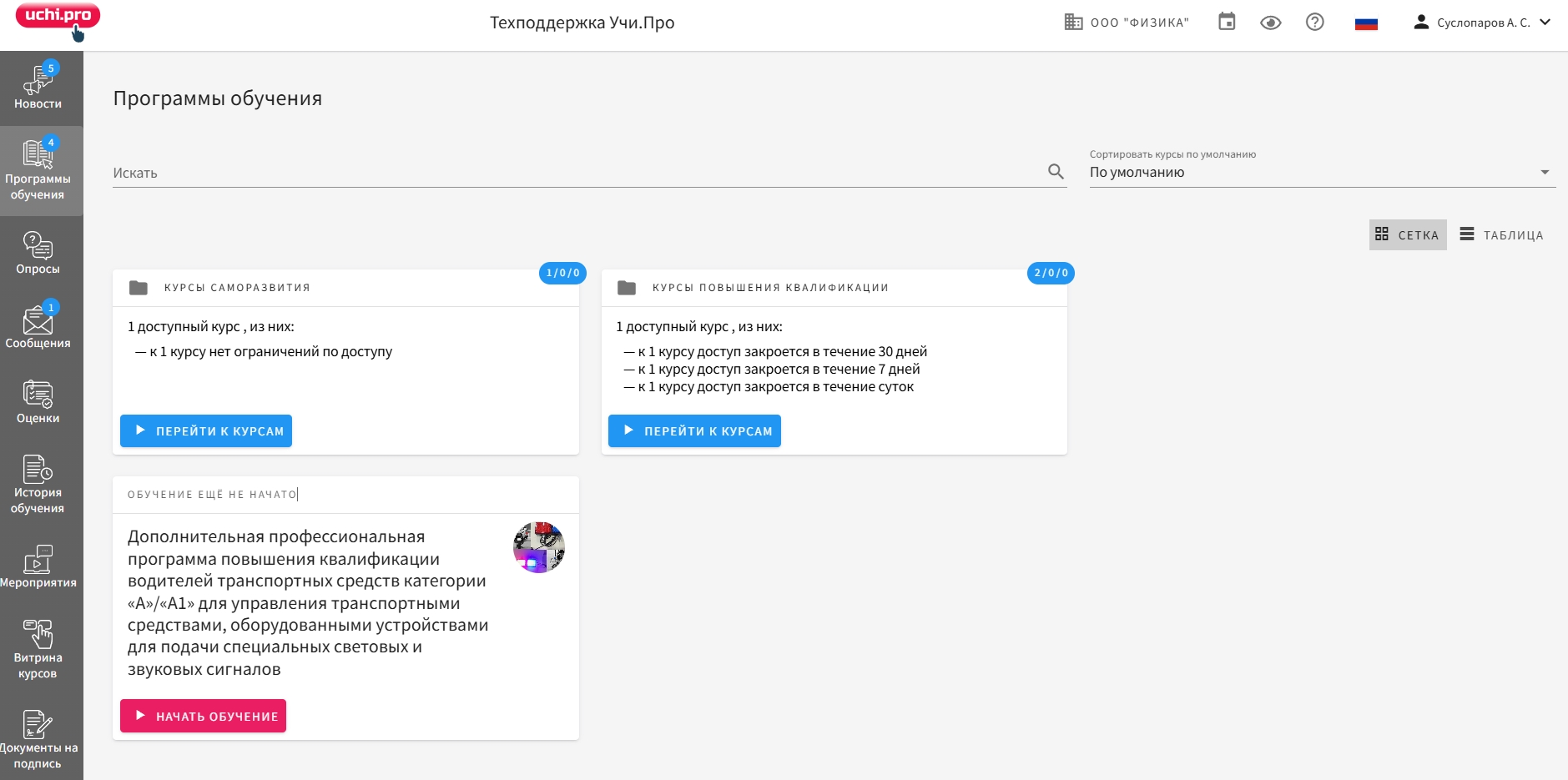Open Опросы in the sidebar
Viewport: 1568px width, 780px height.
38,253
